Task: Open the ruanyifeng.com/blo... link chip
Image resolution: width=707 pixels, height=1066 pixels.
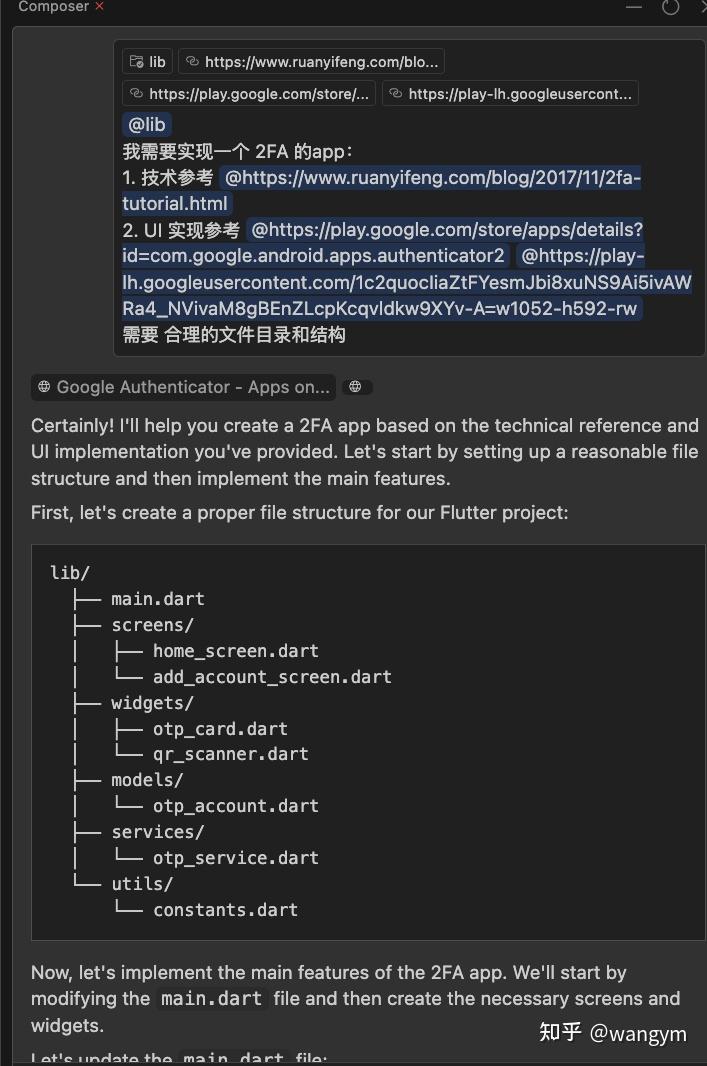Action: (311, 62)
